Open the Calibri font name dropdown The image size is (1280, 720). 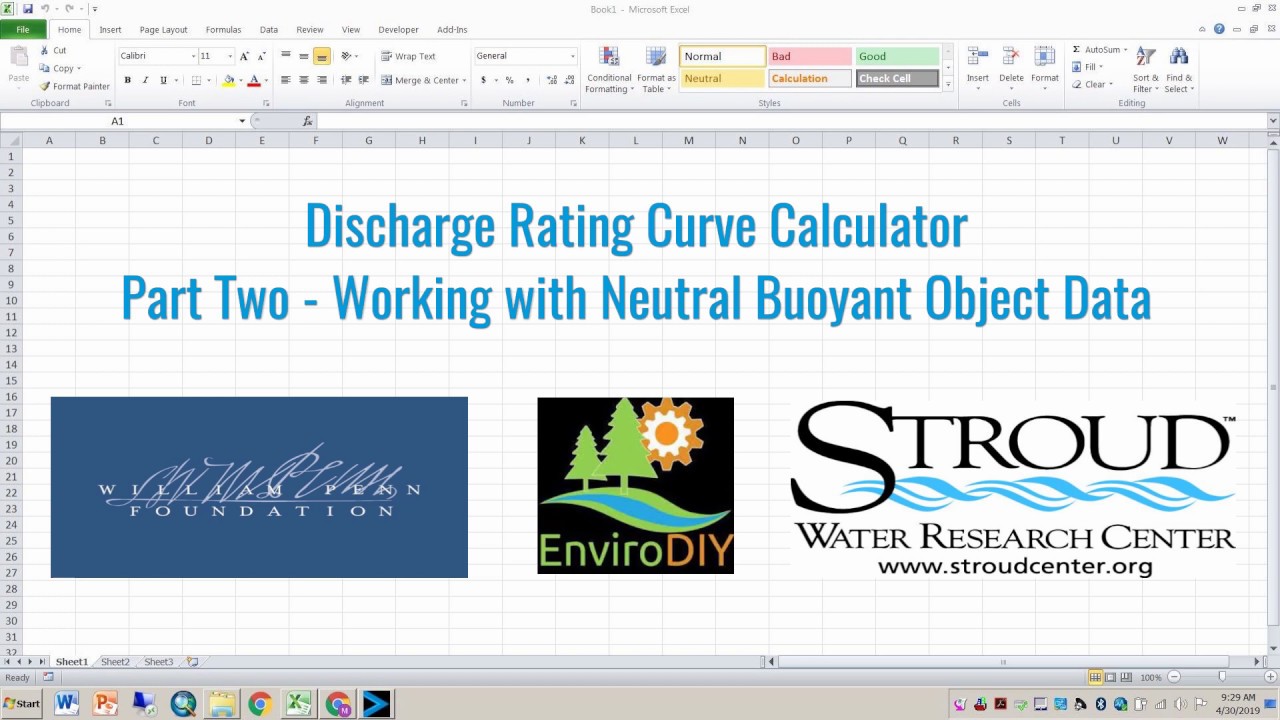[192, 56]
